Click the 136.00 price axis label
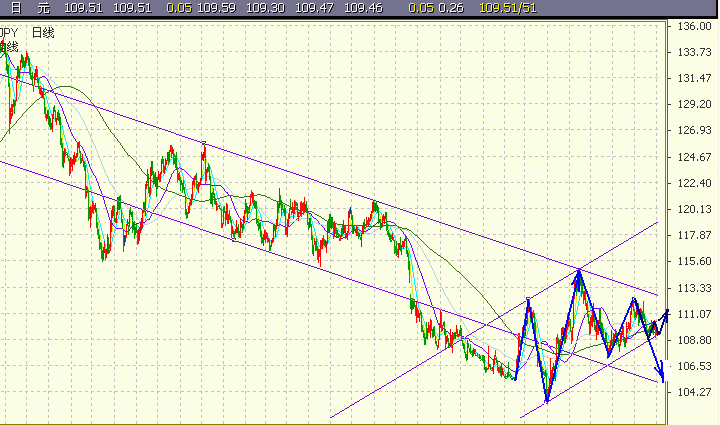 click(694, 26)
